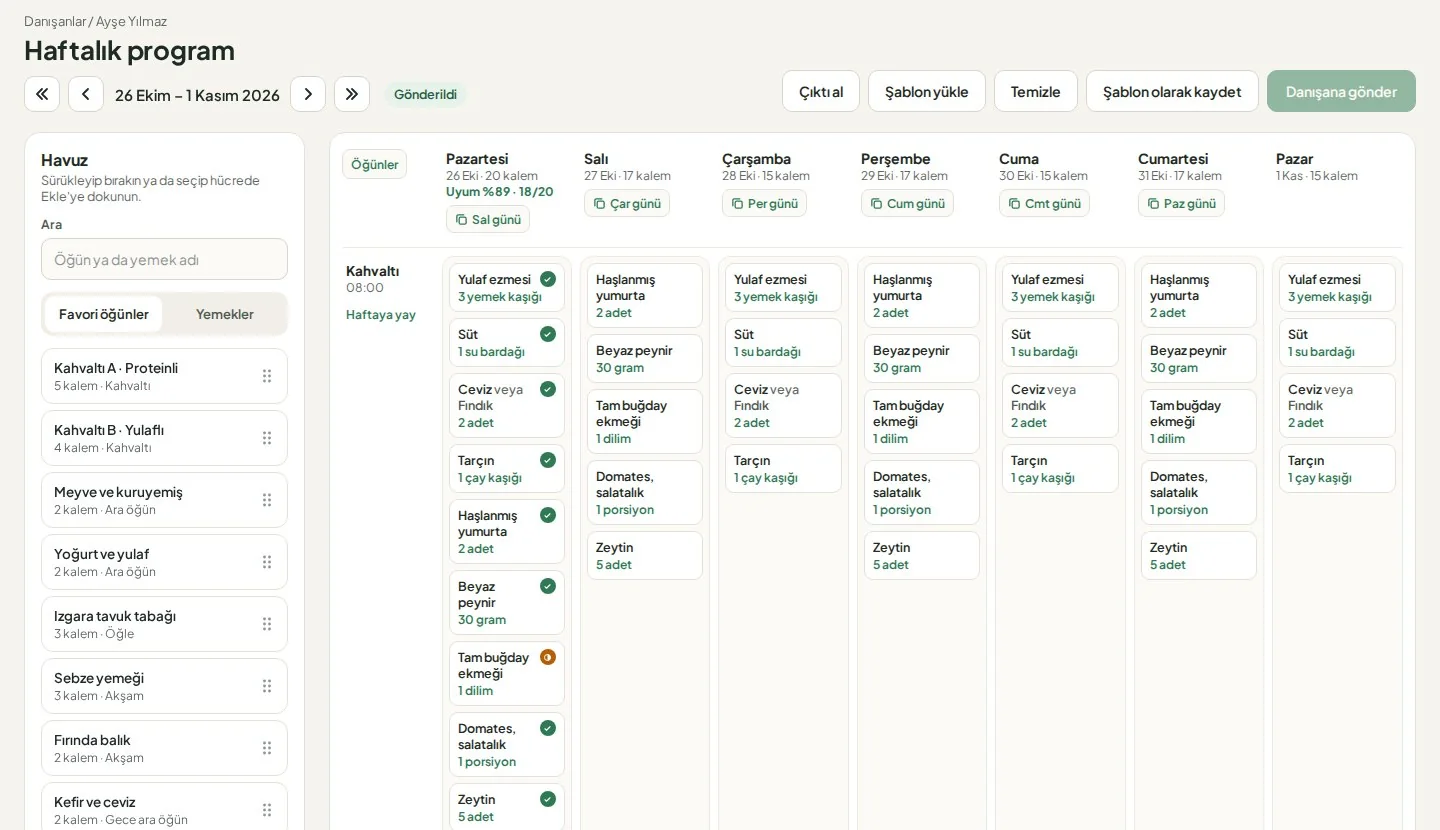Toggle the check on Monday's Haşlanmış yumurta
The height and width of the screenshot is (830, 1440).
coord(548,515)
